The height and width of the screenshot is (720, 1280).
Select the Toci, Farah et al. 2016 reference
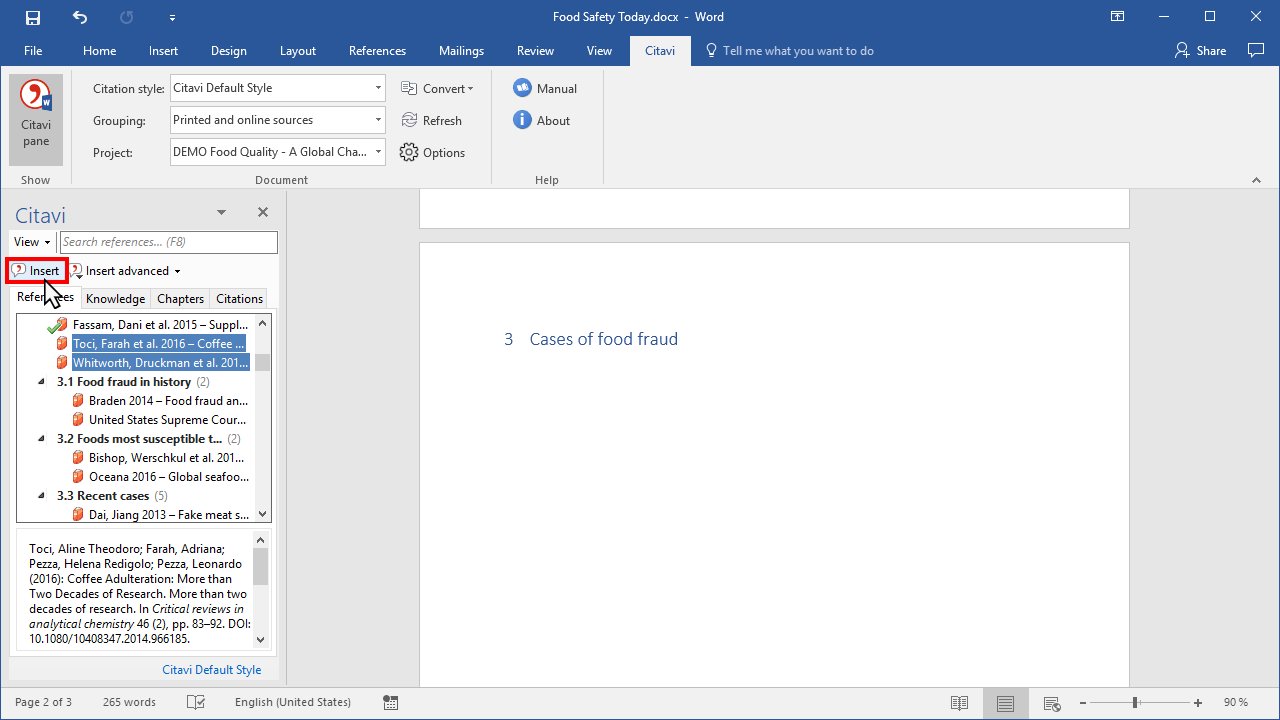pyautogui.click(x=160, y=344)
